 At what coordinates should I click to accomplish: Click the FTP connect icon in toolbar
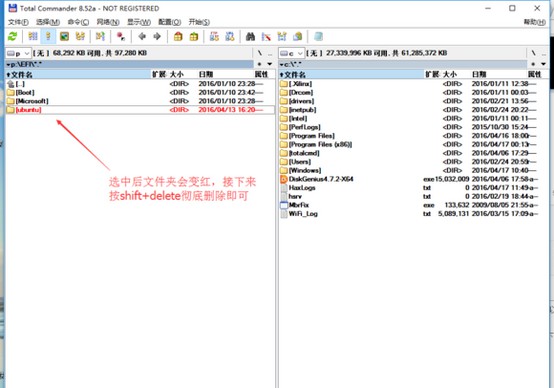click(x=214, y=36)
